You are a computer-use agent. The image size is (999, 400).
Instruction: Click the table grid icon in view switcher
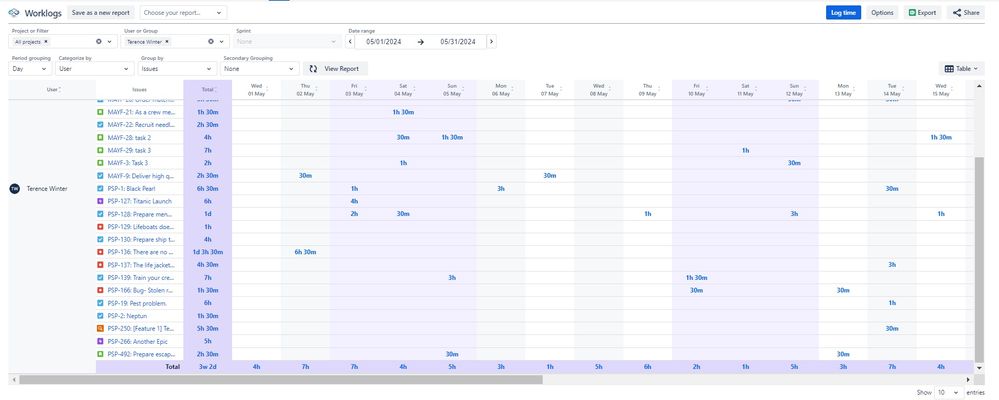949,69
